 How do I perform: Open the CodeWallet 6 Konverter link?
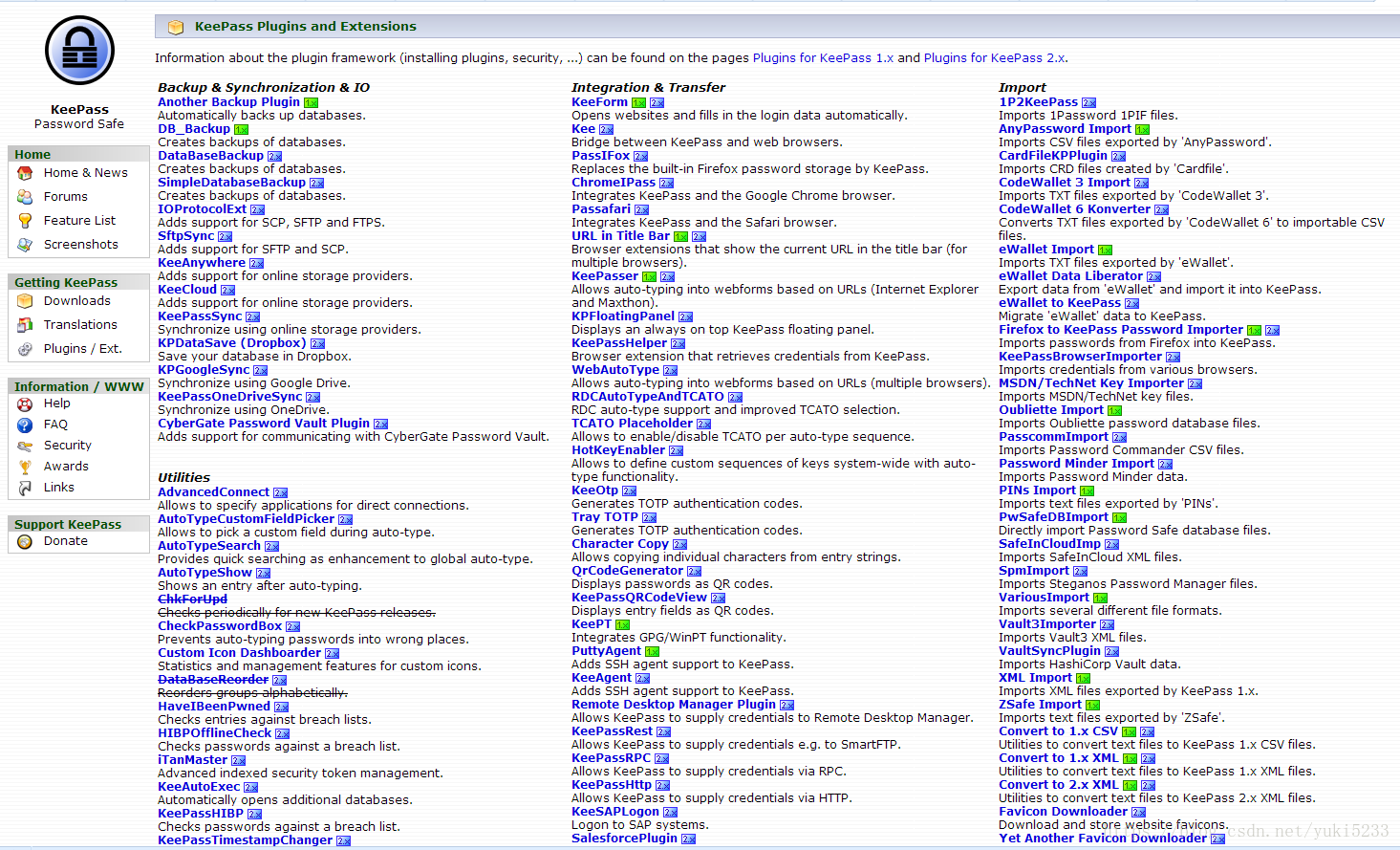tap(1074, 209)
